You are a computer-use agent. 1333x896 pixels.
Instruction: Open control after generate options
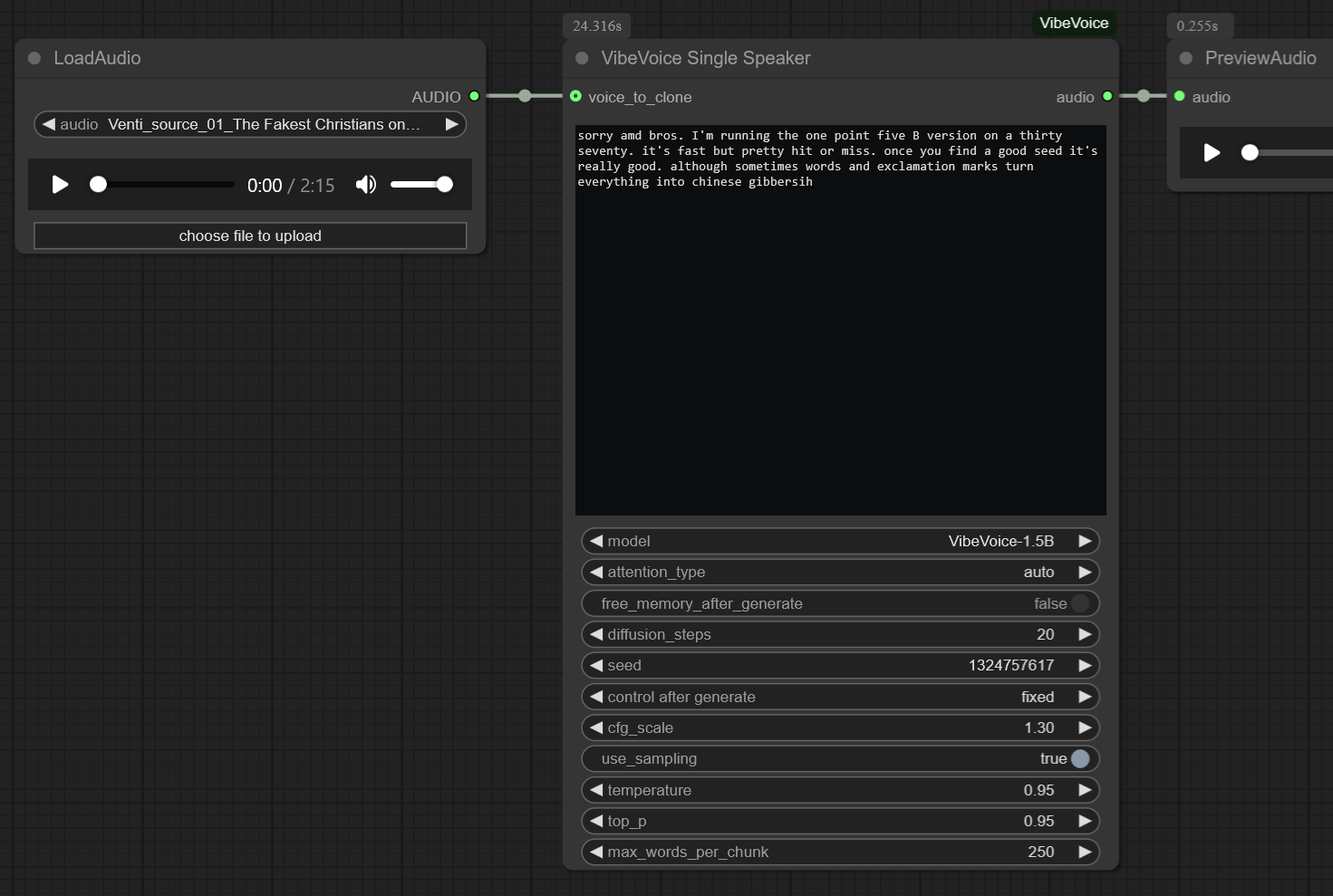point(840,697)
